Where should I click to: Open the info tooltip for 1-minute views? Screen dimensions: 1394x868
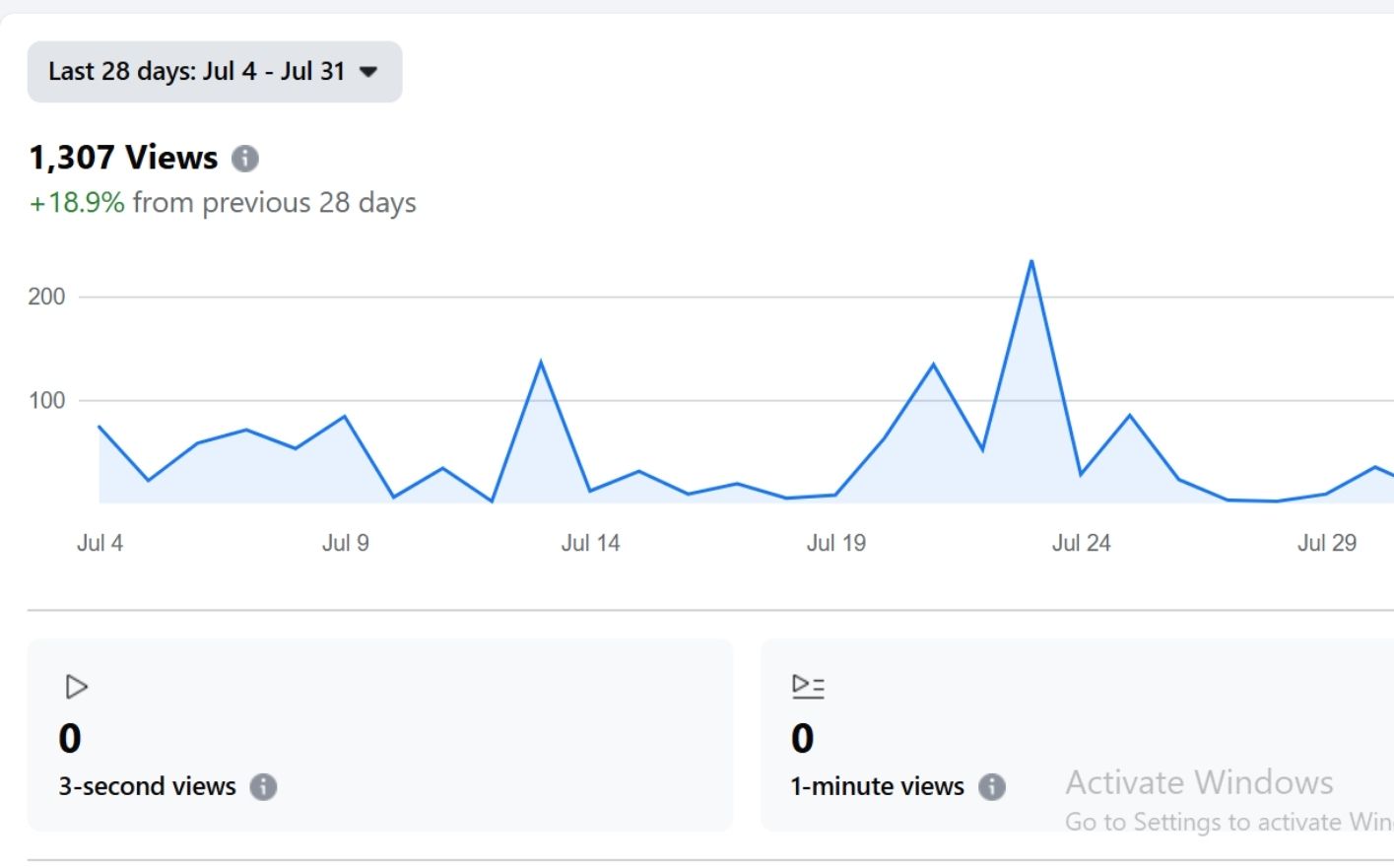pos(994,786)
